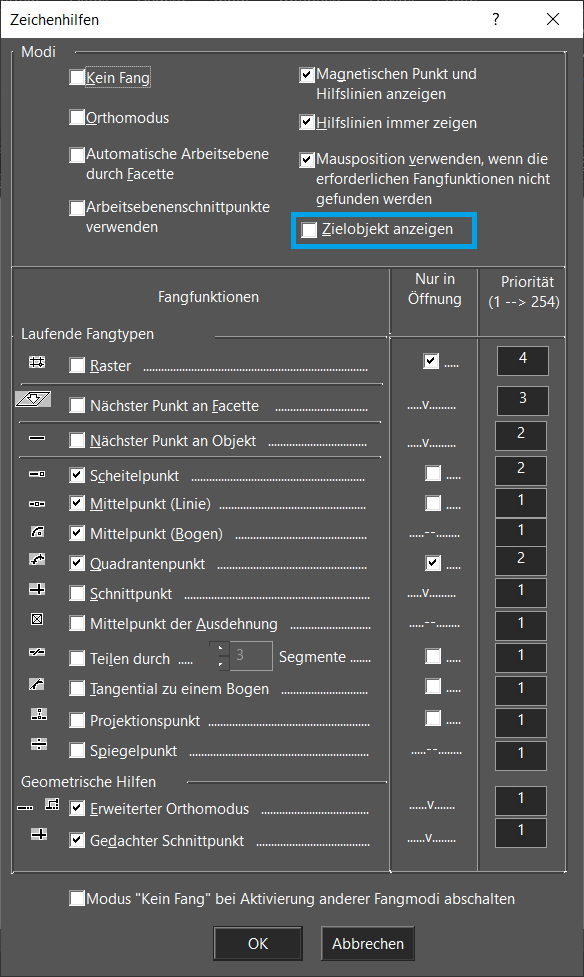
Task: Enable the Orthomodus checkbox
Action: click(x=77, y=117)
